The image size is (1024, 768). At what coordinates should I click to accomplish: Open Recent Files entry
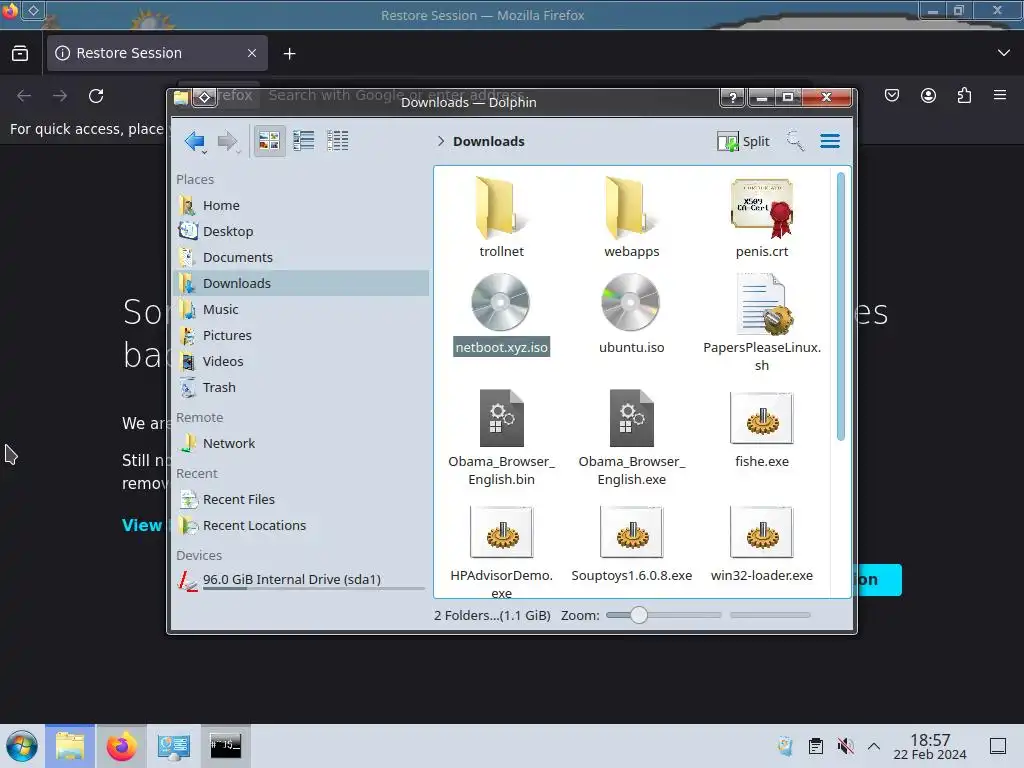point(302,500)
